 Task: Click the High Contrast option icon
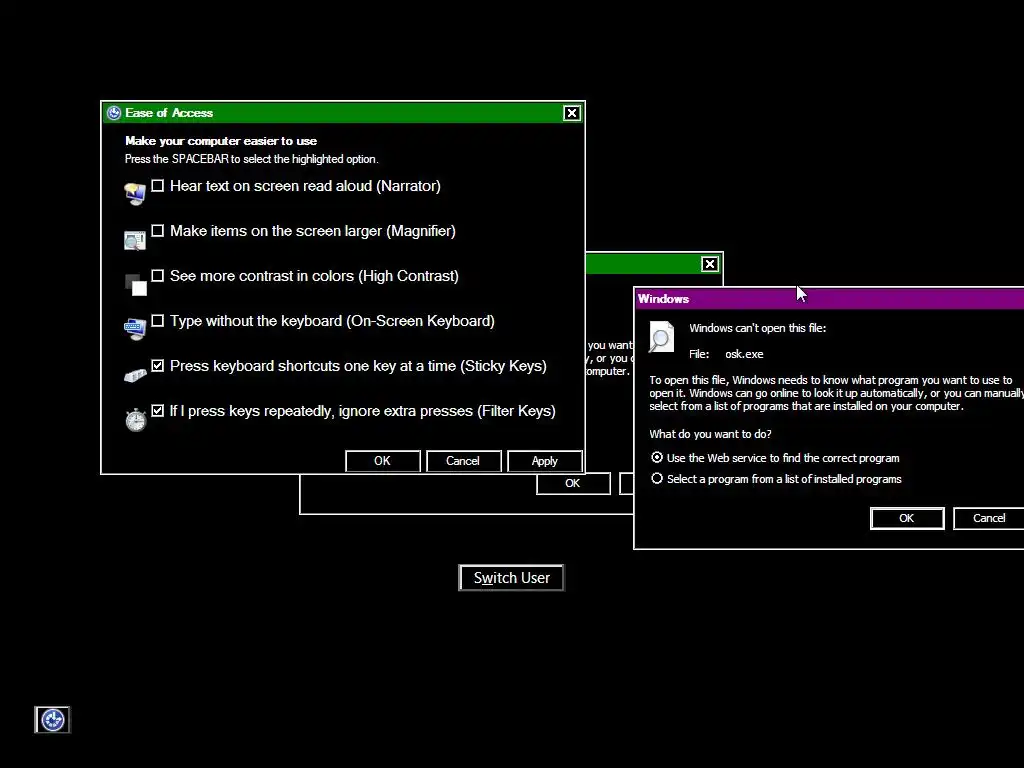pyautogui.click(x=135, y=285)
